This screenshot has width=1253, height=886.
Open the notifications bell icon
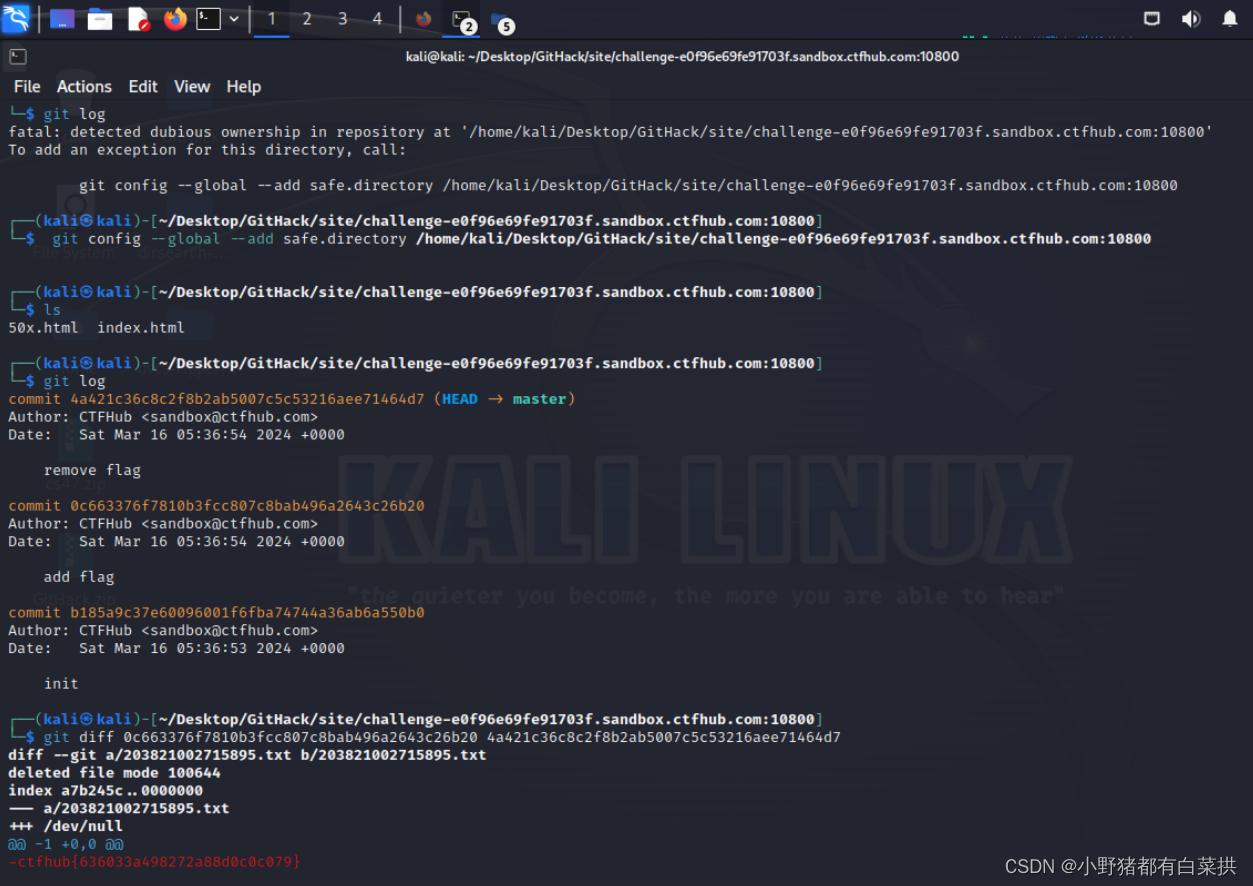tap(1230, 18)
